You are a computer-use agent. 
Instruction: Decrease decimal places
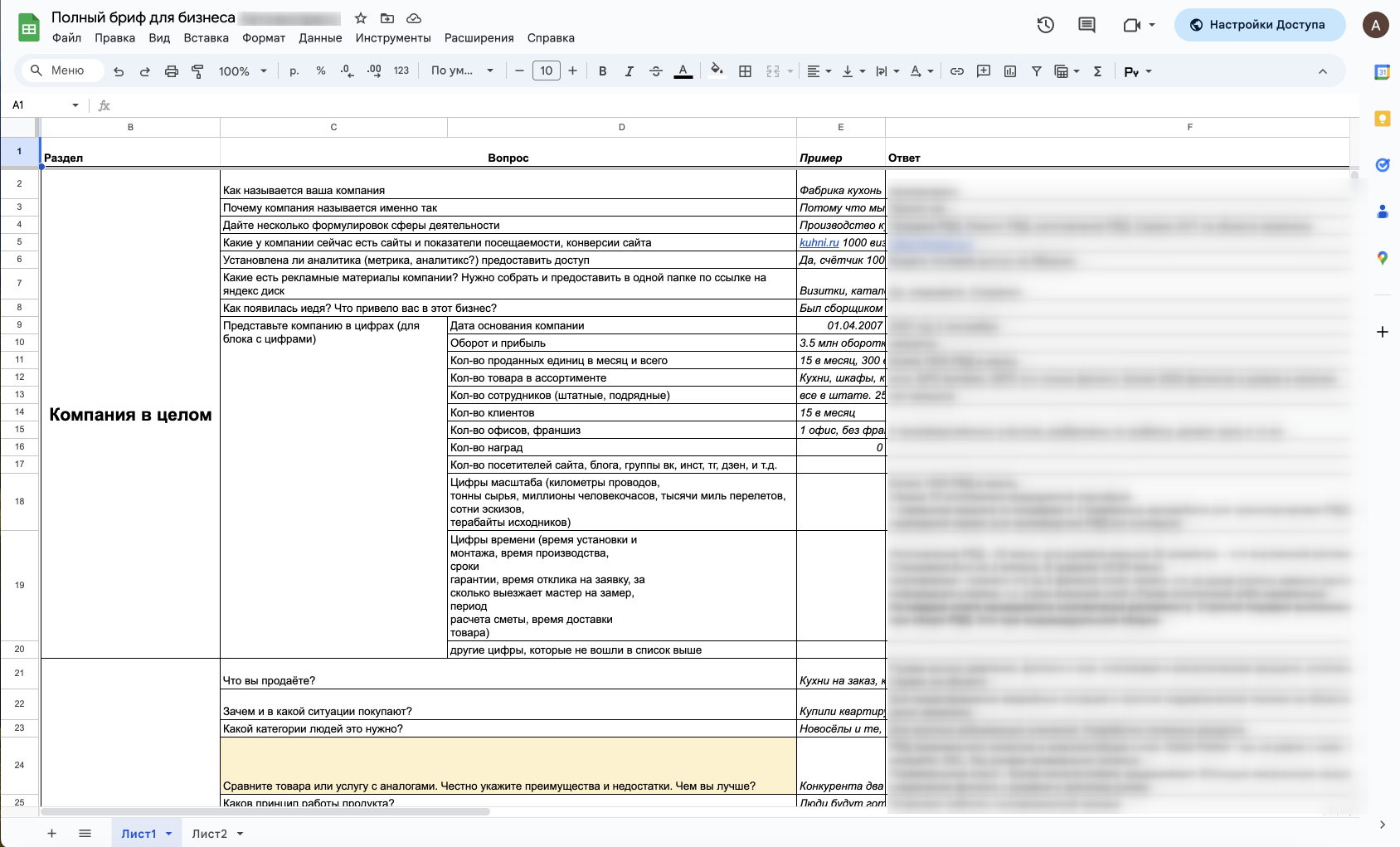coord(348,71)
